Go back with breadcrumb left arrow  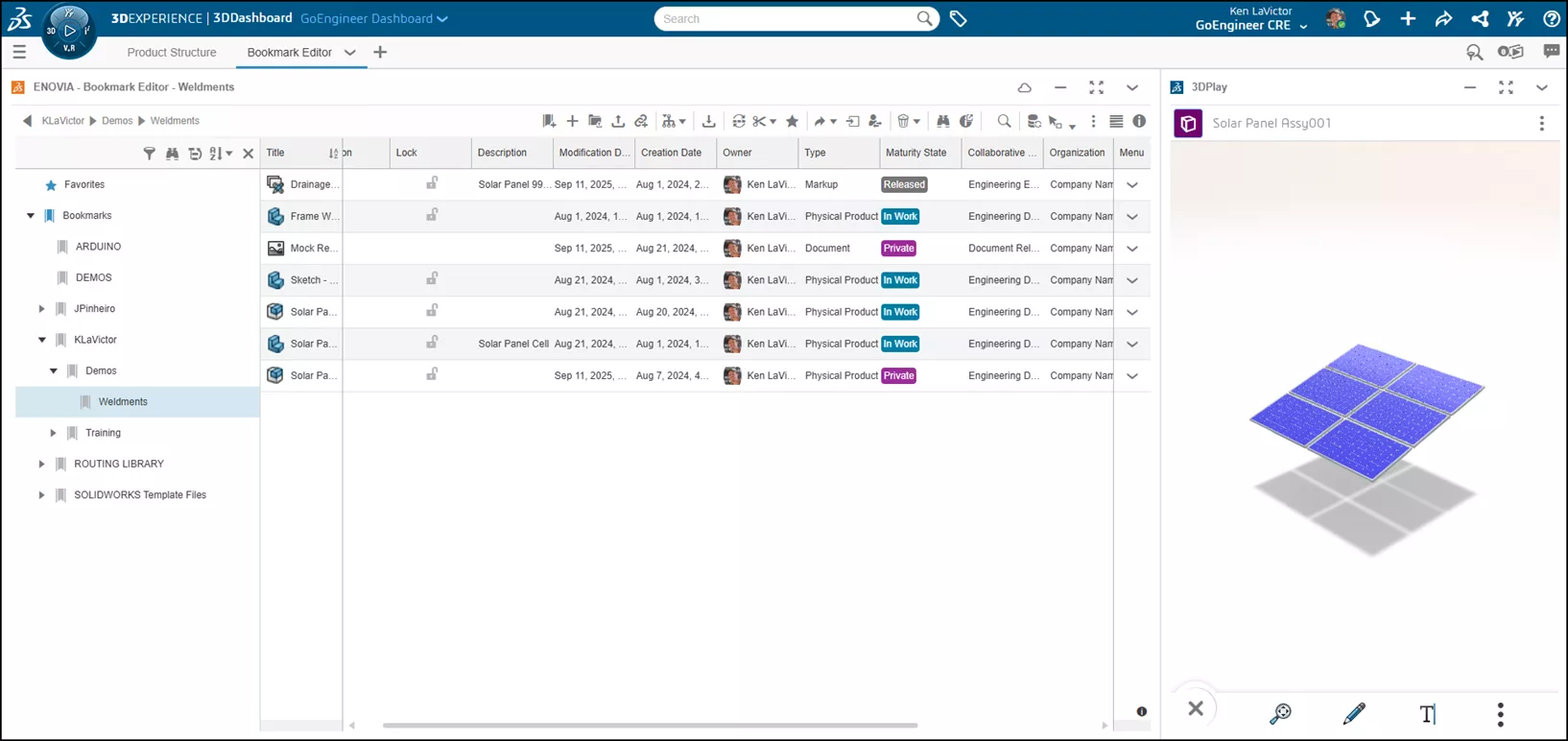click(27, 121)
